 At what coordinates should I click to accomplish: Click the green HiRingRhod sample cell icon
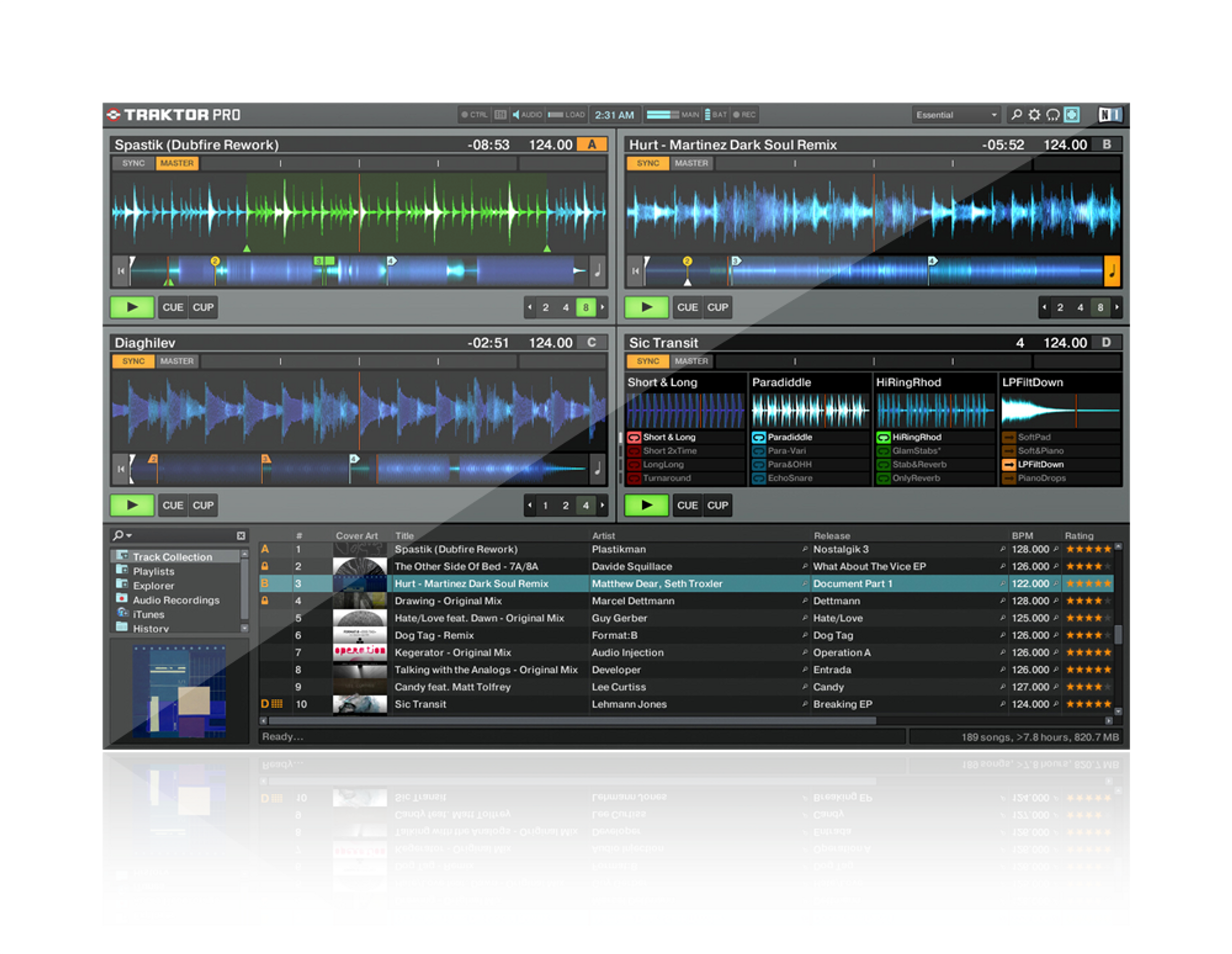pos(883,437)
